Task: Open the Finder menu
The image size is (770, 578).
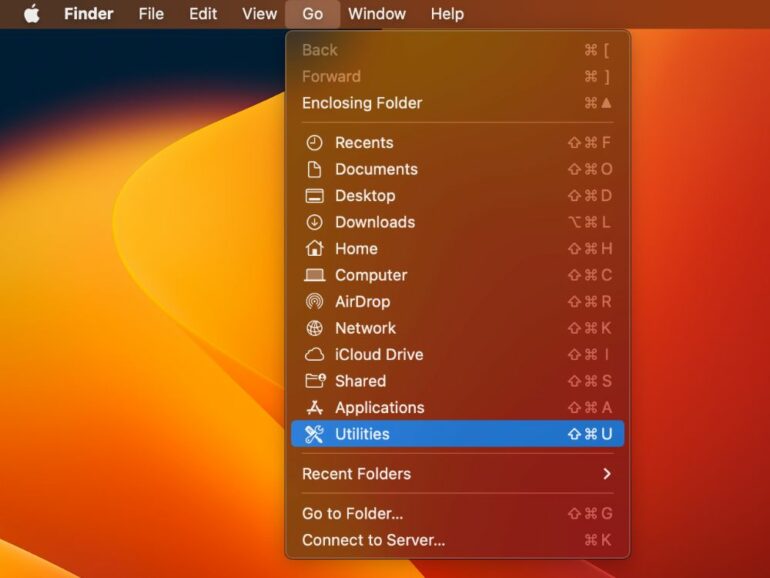Action: coord(88,14)
